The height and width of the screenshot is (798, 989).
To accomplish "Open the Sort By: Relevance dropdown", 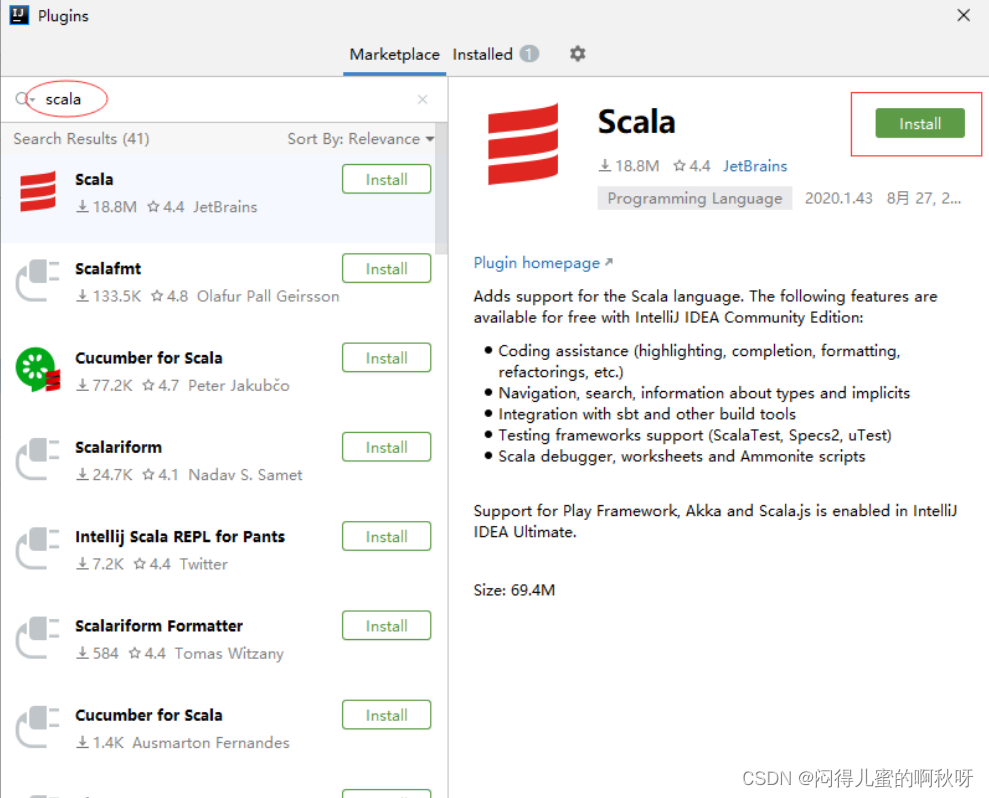I will [x=361, y=139].
